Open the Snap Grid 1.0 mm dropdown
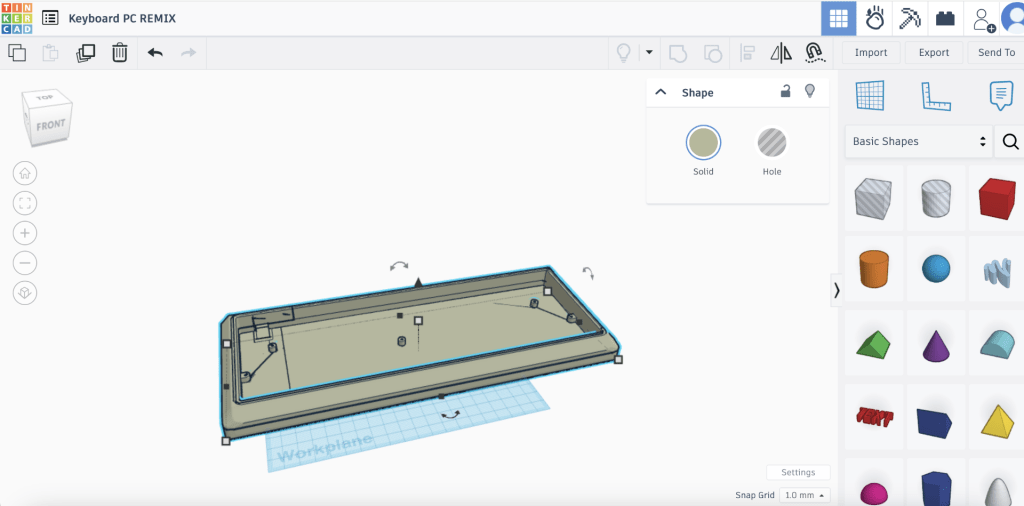 click(x=806, y=495)
